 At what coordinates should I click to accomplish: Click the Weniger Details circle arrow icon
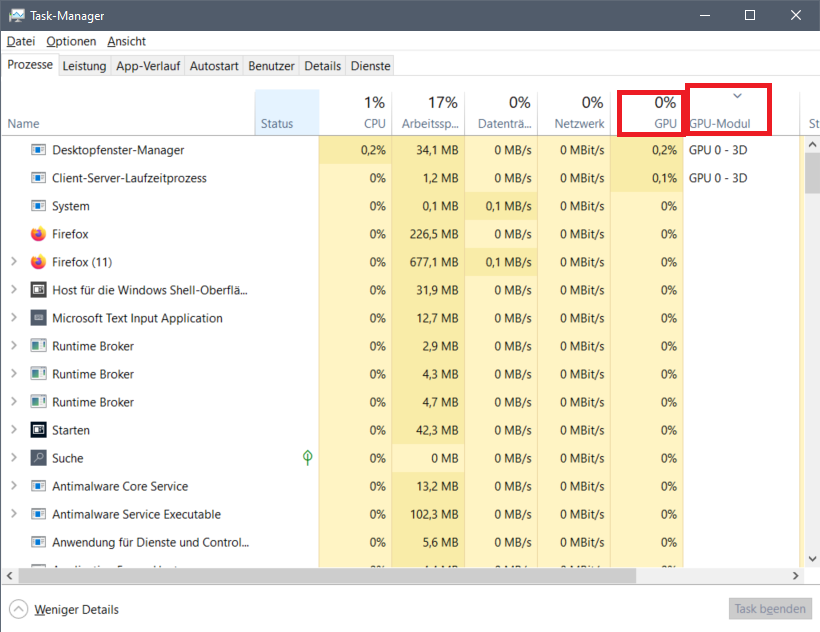(18, 609)
